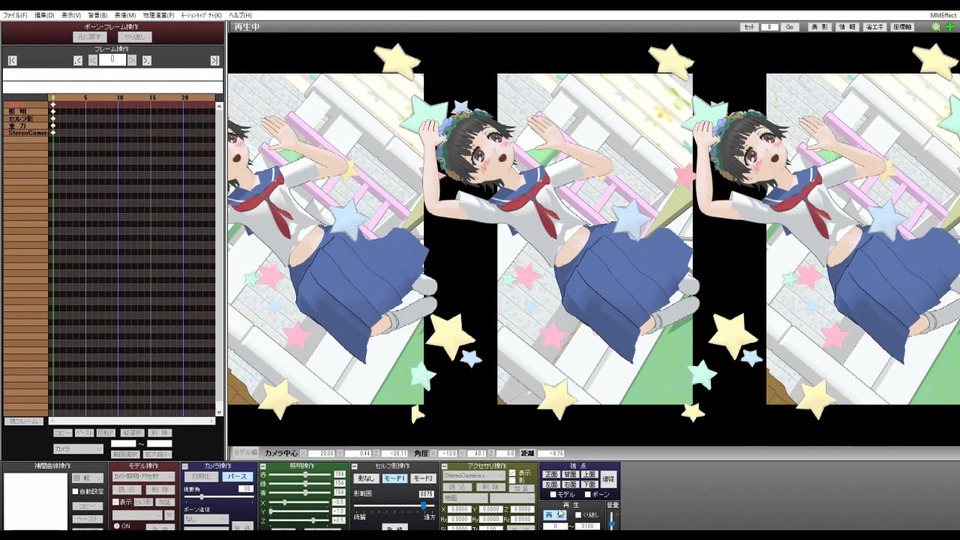Click the Go button in viewport header
960x540 pixels.
click(x=790, y=27)
